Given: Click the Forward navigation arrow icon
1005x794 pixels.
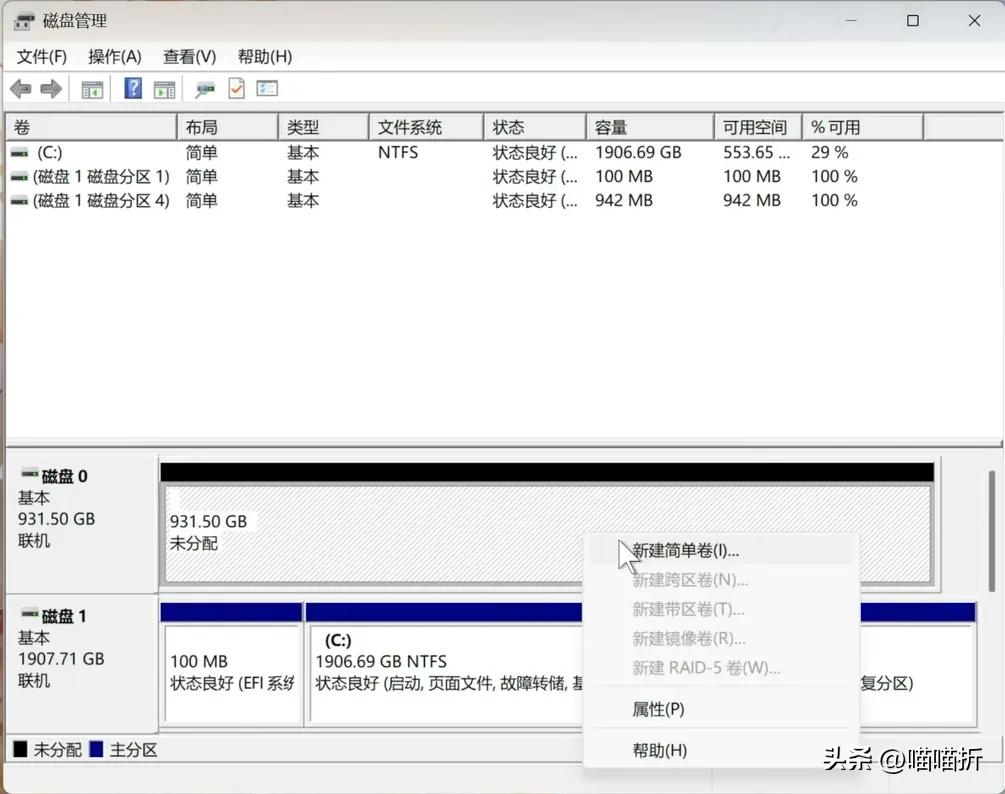Looking at the screenshot, I should (x=52, y=88).
